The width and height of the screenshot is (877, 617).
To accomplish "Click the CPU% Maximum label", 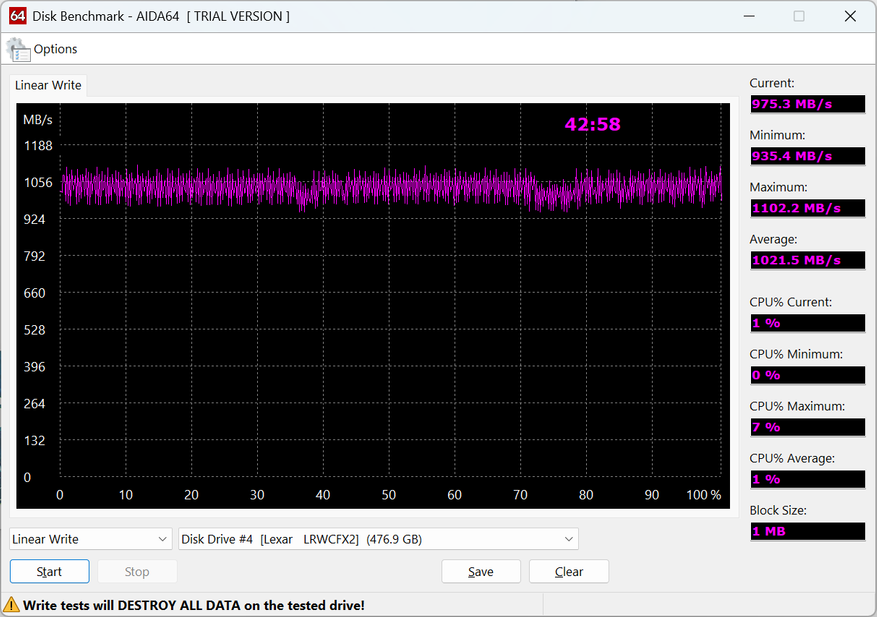I will pos(797,406).
